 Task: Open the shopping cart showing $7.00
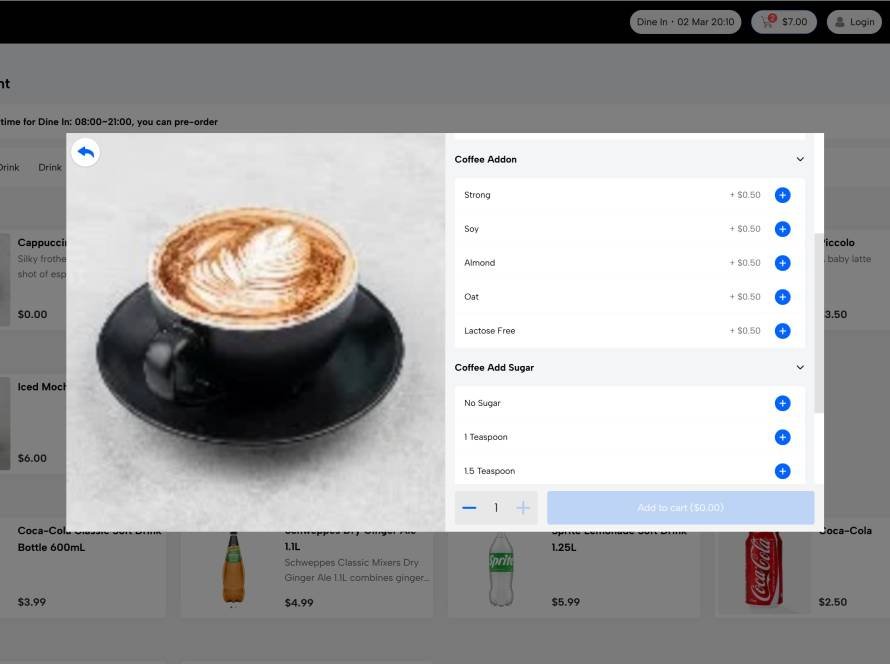784,22
